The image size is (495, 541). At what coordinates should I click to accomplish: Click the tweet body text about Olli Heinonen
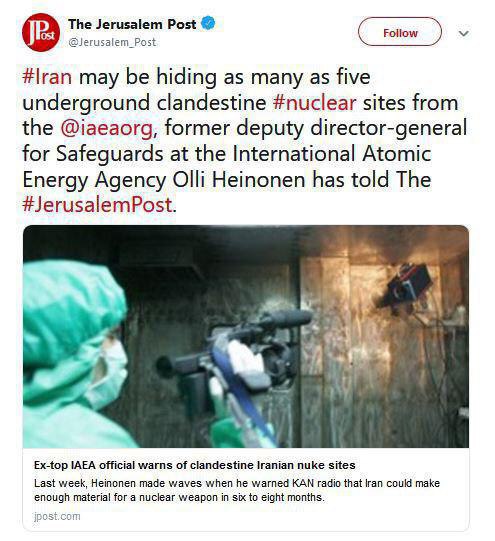click(244, 141)
